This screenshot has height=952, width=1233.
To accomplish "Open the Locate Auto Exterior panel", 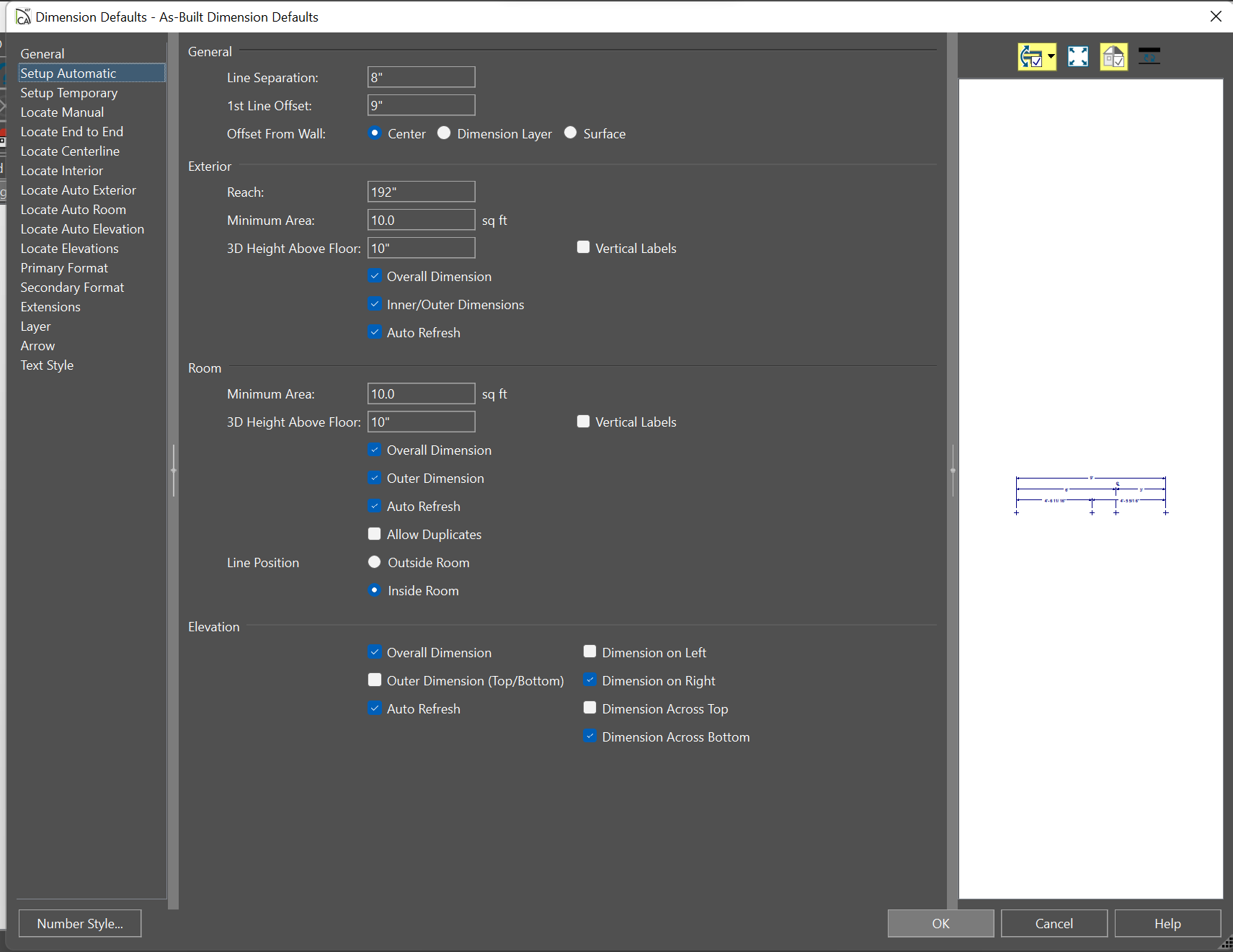I will click(78, 190).
